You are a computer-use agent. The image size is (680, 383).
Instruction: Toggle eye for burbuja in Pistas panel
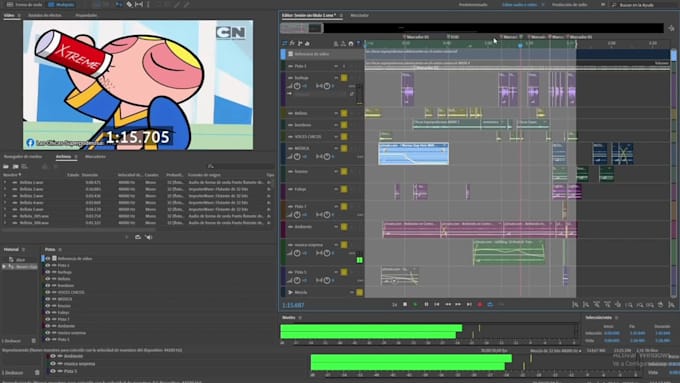coord(48,272)
